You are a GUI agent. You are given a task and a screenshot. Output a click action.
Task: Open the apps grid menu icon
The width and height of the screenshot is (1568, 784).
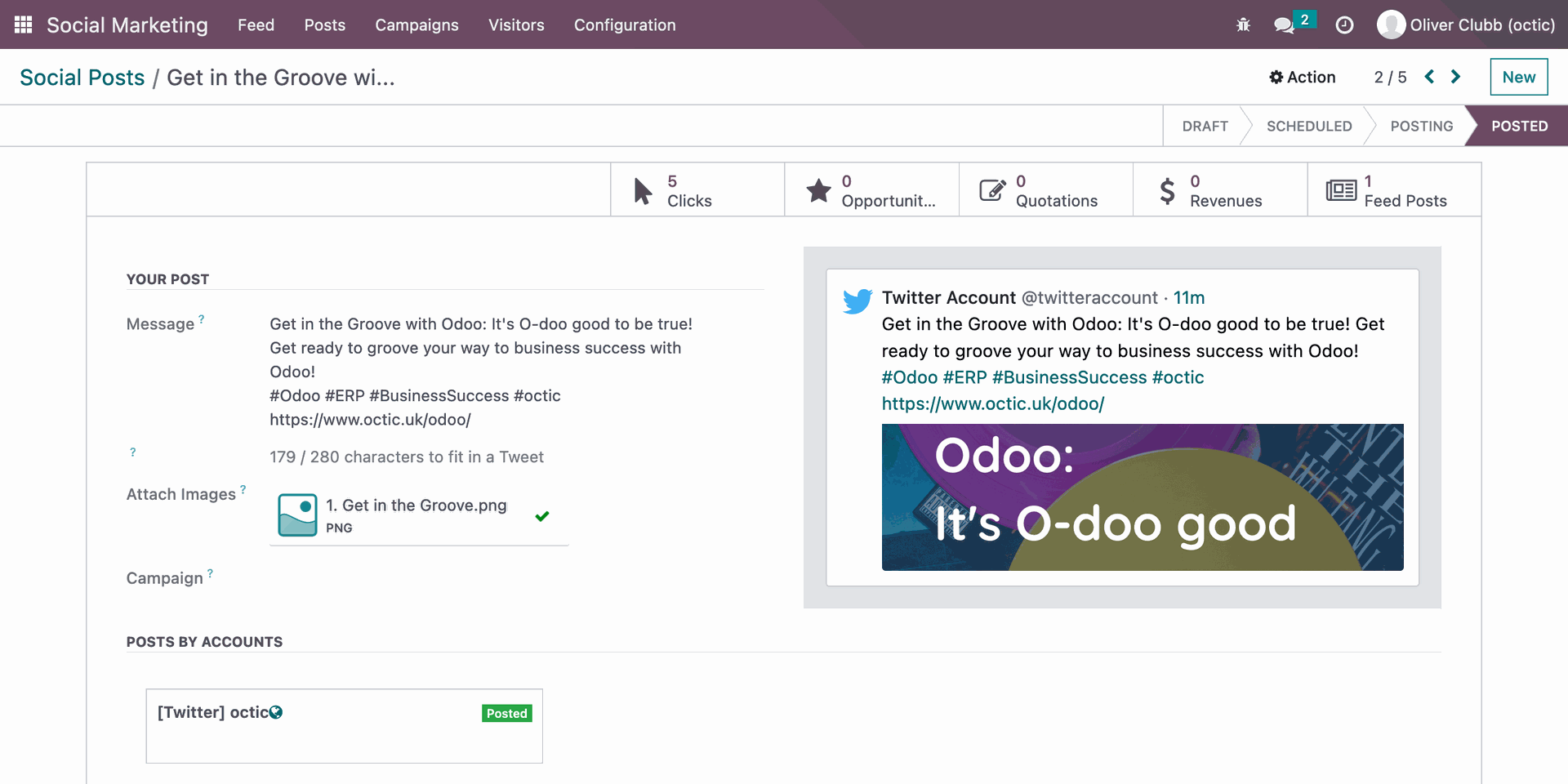(23, 24)
